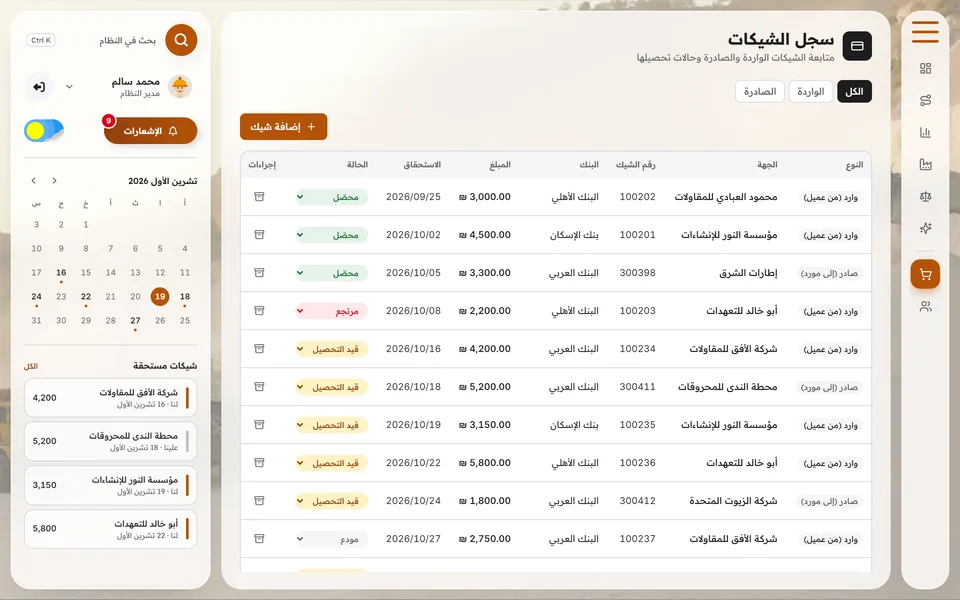This screenshot has height=600, width=960.
Task: Archive the check 300411 row
Action: [x=259, y=386]
